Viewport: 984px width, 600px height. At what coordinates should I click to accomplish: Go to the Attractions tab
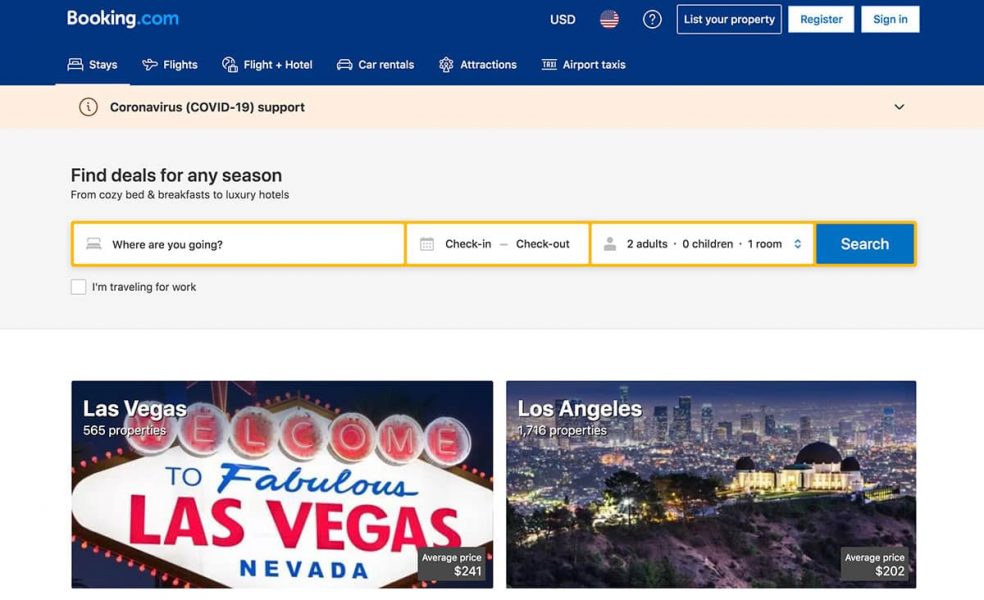pyautogui.click(x=477, y=65)
